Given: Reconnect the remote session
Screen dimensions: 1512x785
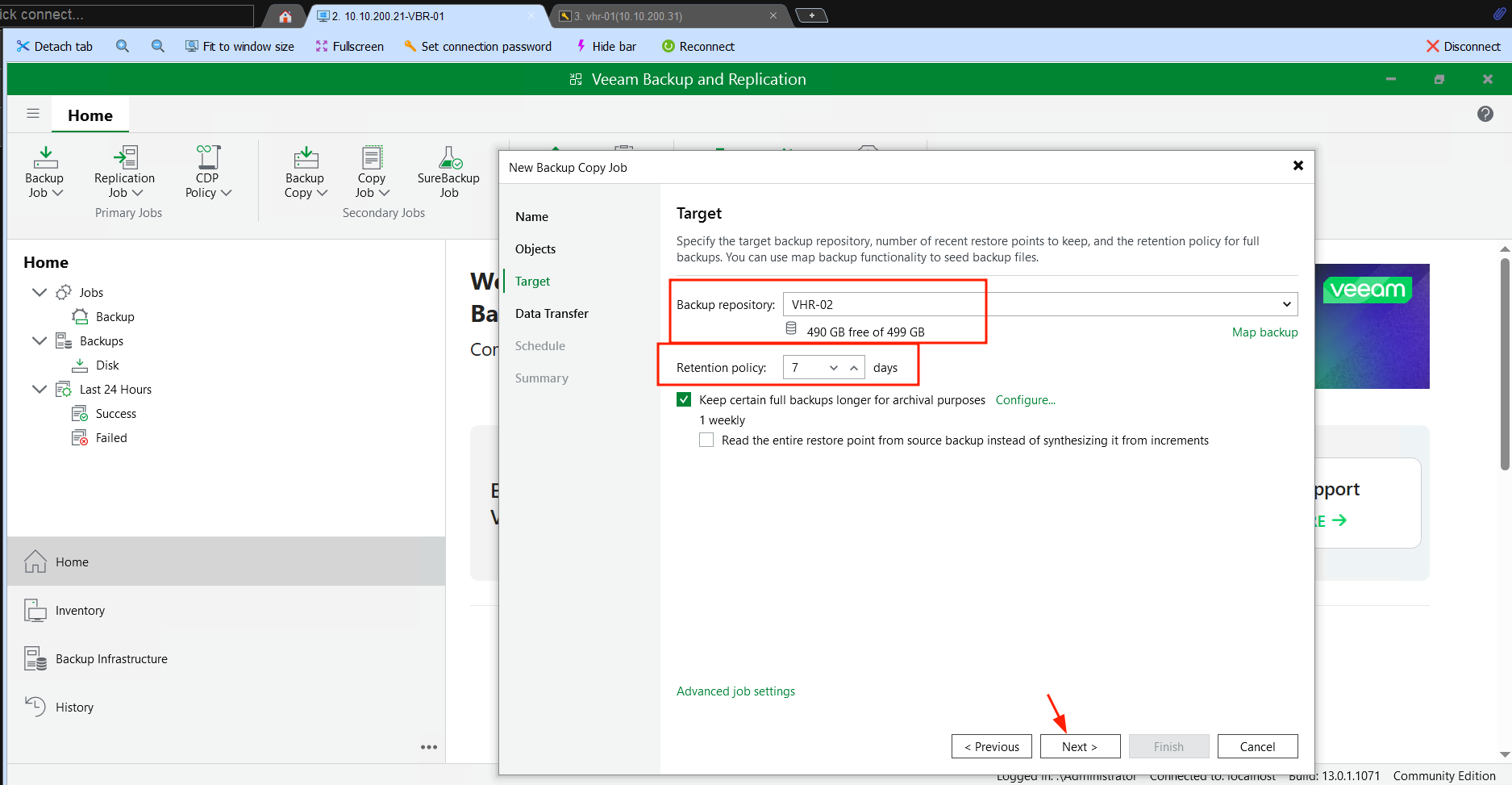Looking at the screenshot, I should tap(698, 46).
